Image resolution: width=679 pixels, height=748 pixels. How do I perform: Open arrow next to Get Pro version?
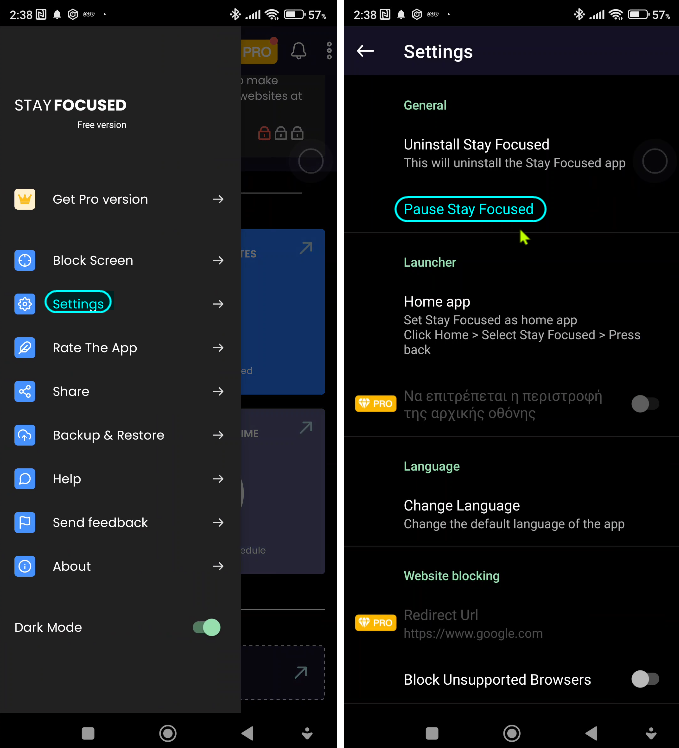218,199
